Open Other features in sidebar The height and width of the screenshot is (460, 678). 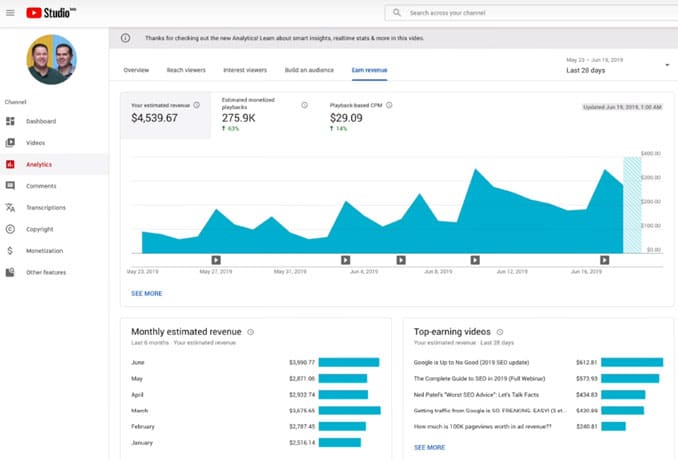[x=46, y=272]
